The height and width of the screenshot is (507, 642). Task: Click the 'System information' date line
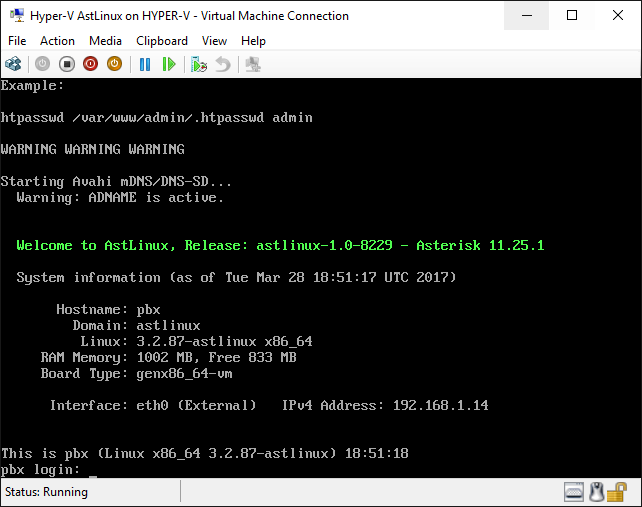pos(236,277)
